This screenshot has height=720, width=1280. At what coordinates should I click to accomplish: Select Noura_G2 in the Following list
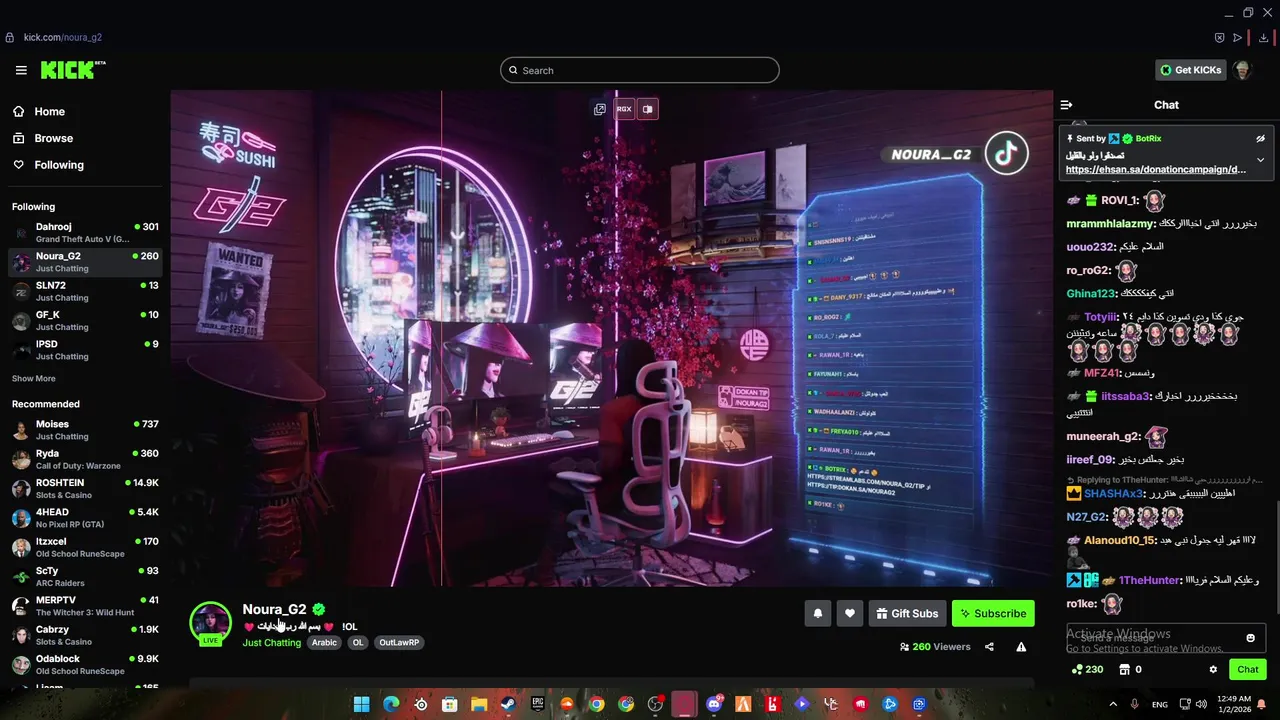click(x=84, y=261)
